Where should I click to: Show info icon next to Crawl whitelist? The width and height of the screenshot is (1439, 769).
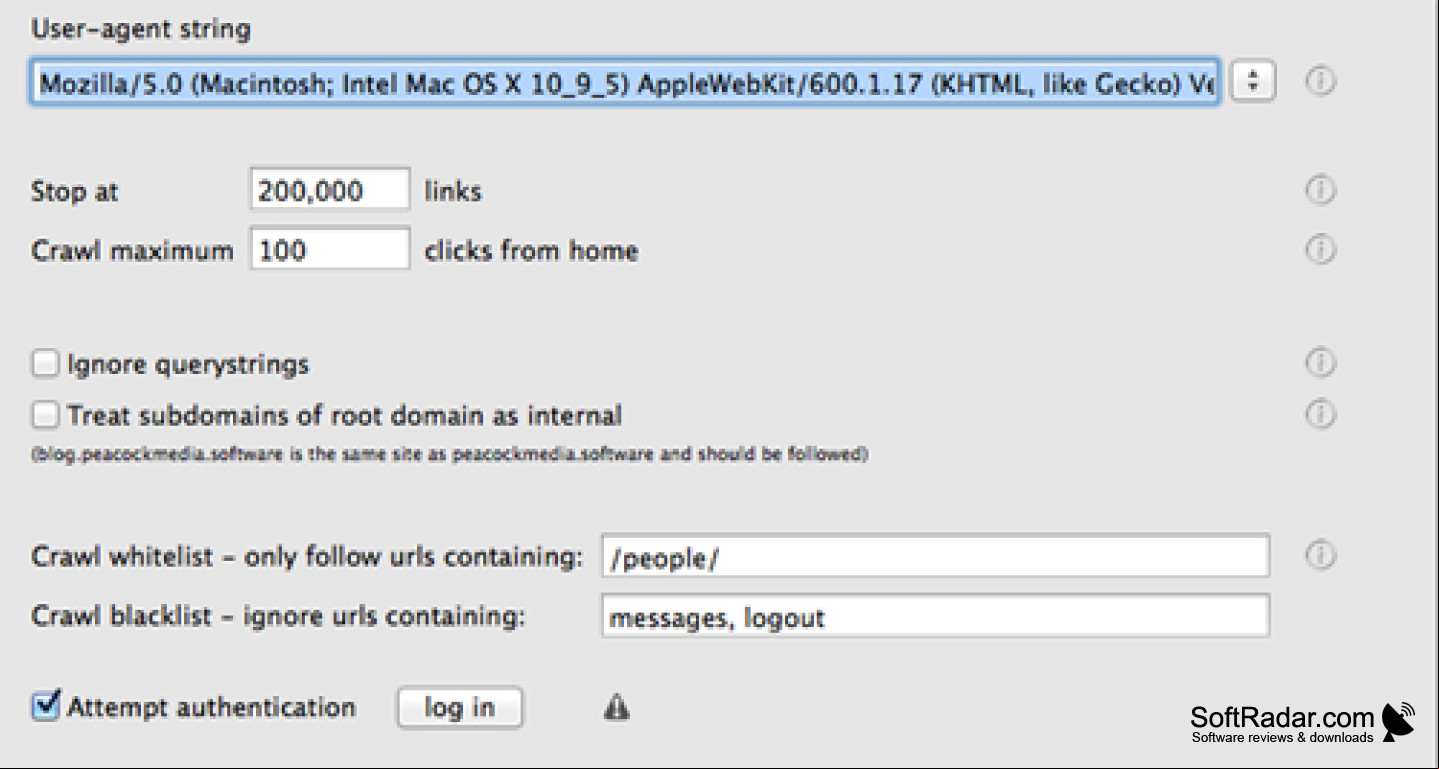click(x=1320, y=555)
